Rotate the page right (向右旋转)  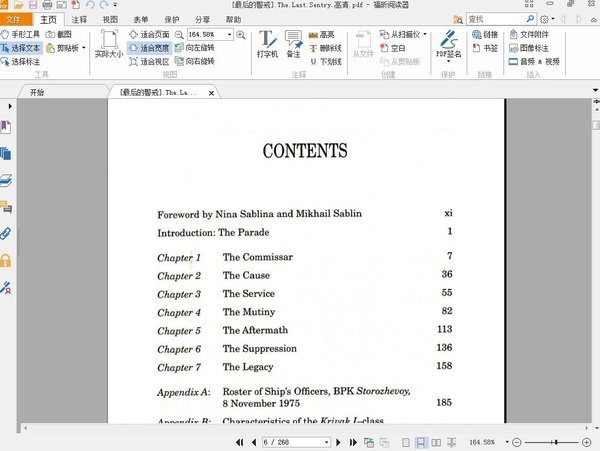pyautogui.click(x=194, y=61)
